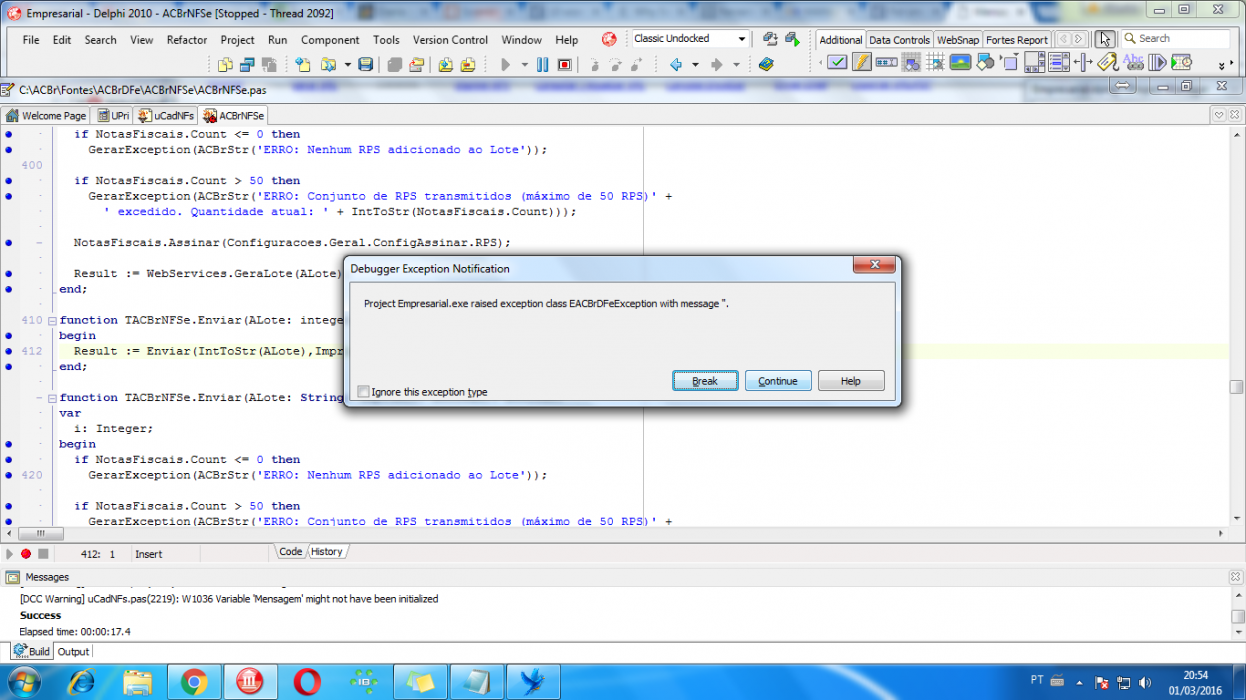The width and height of the screenshot is (1246, 700).
Task: Select the LabeledEdit Abc component icon
Action: point(1133,62)
